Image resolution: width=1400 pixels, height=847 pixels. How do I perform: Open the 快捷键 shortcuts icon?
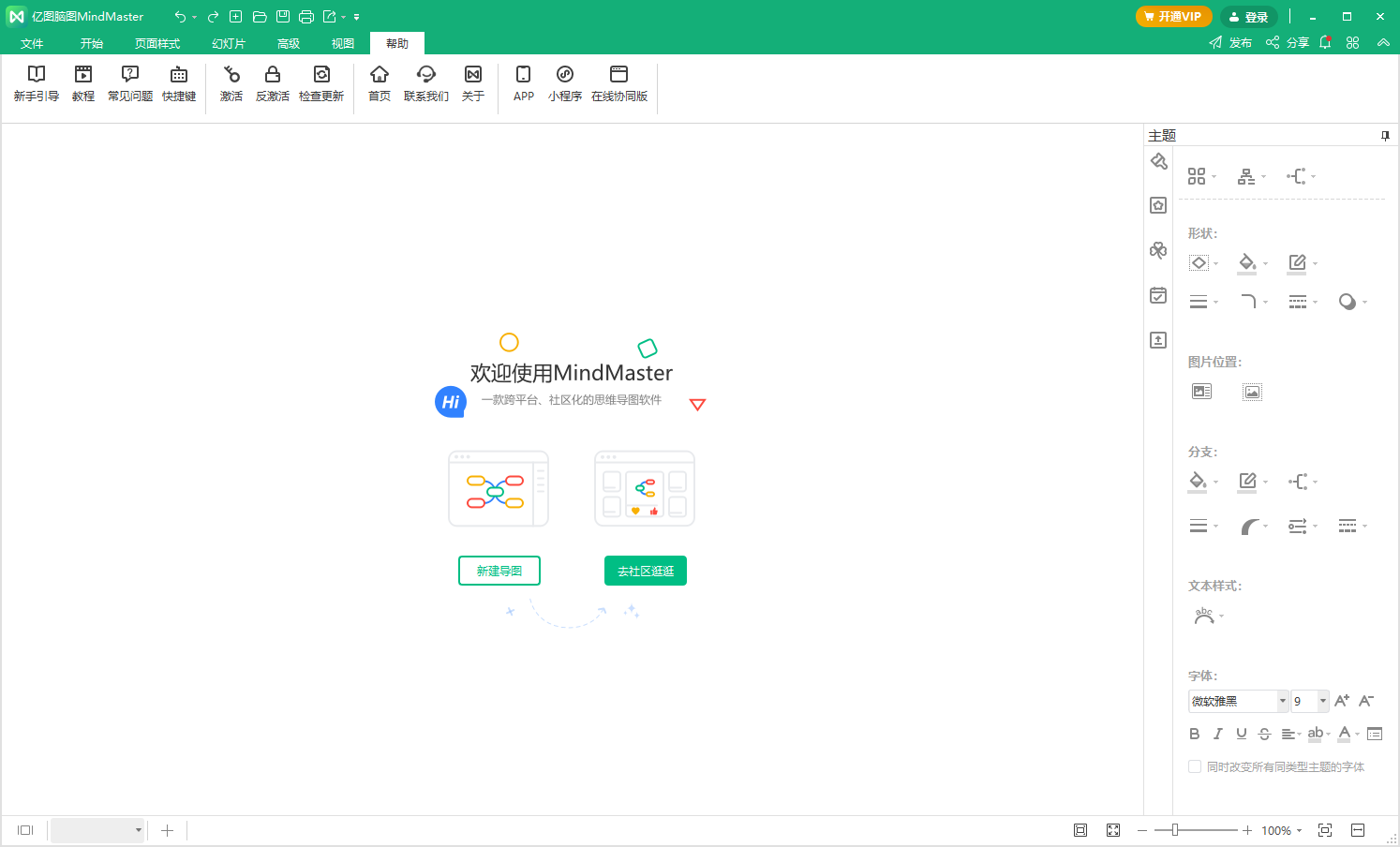click(x=179, y=83)
